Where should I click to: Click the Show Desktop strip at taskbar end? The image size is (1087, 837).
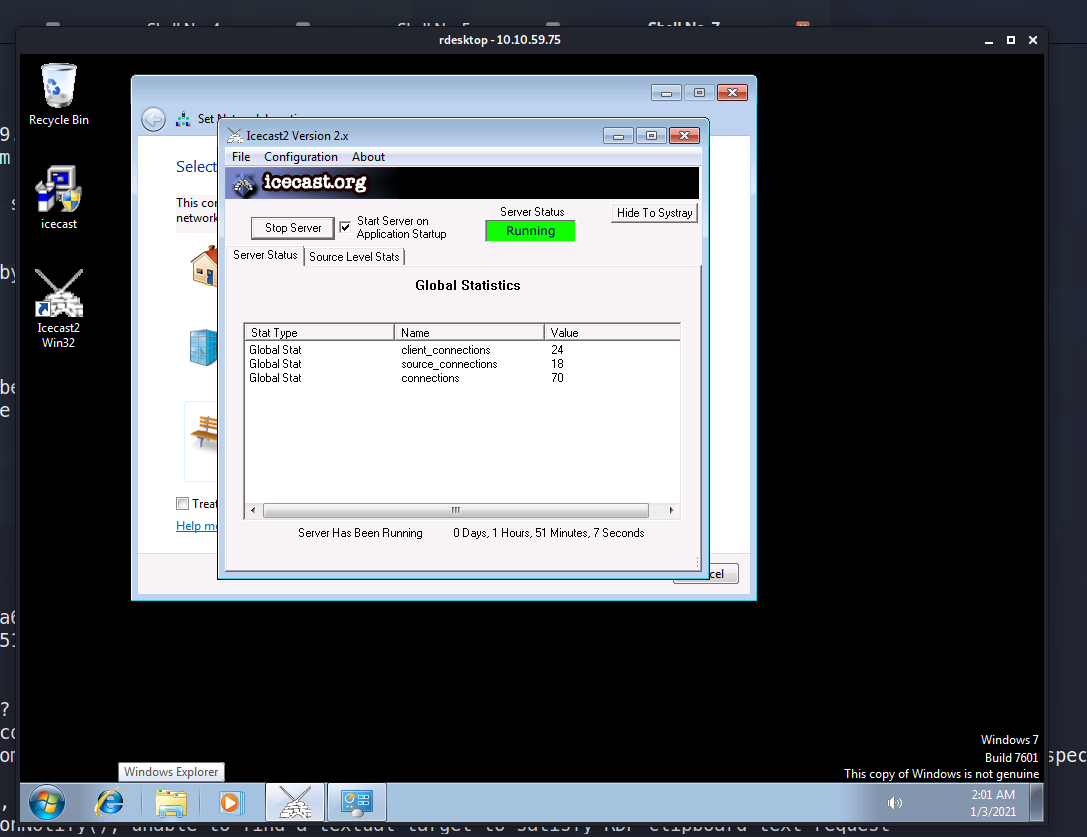1036,802
